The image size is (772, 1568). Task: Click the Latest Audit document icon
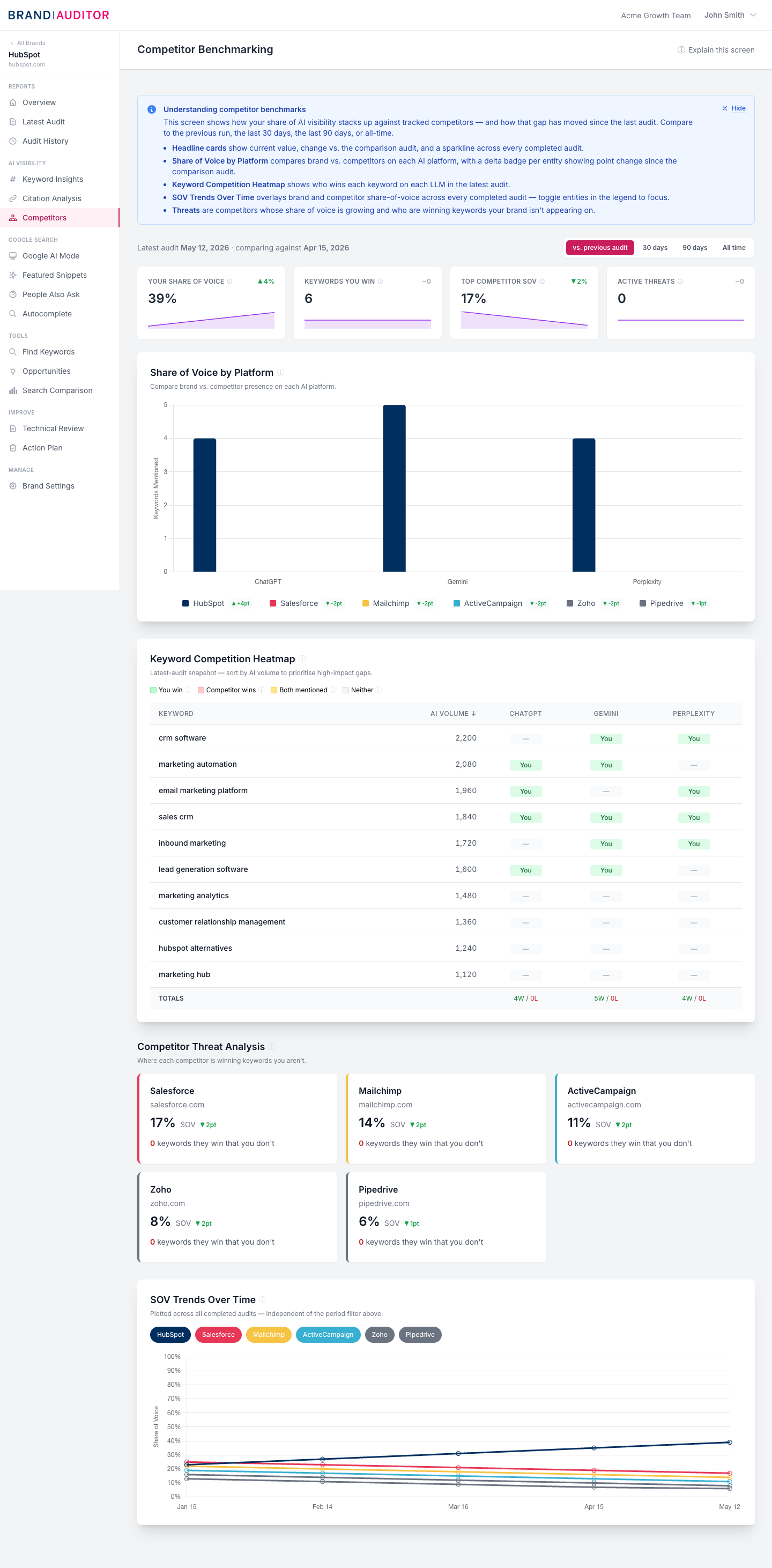pos(13,122)
